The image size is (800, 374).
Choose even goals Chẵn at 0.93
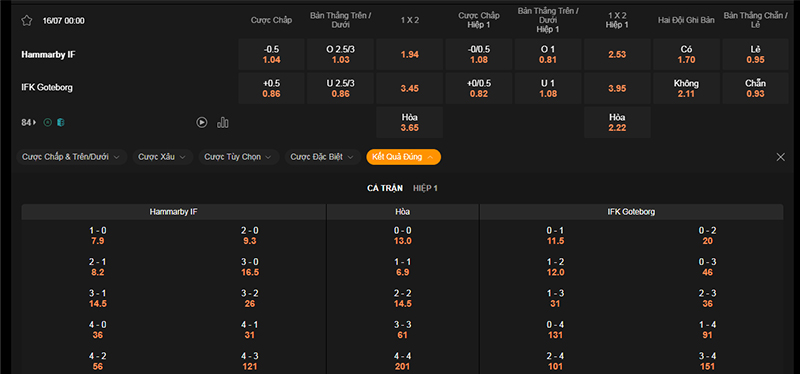click(x=756, y=88)
